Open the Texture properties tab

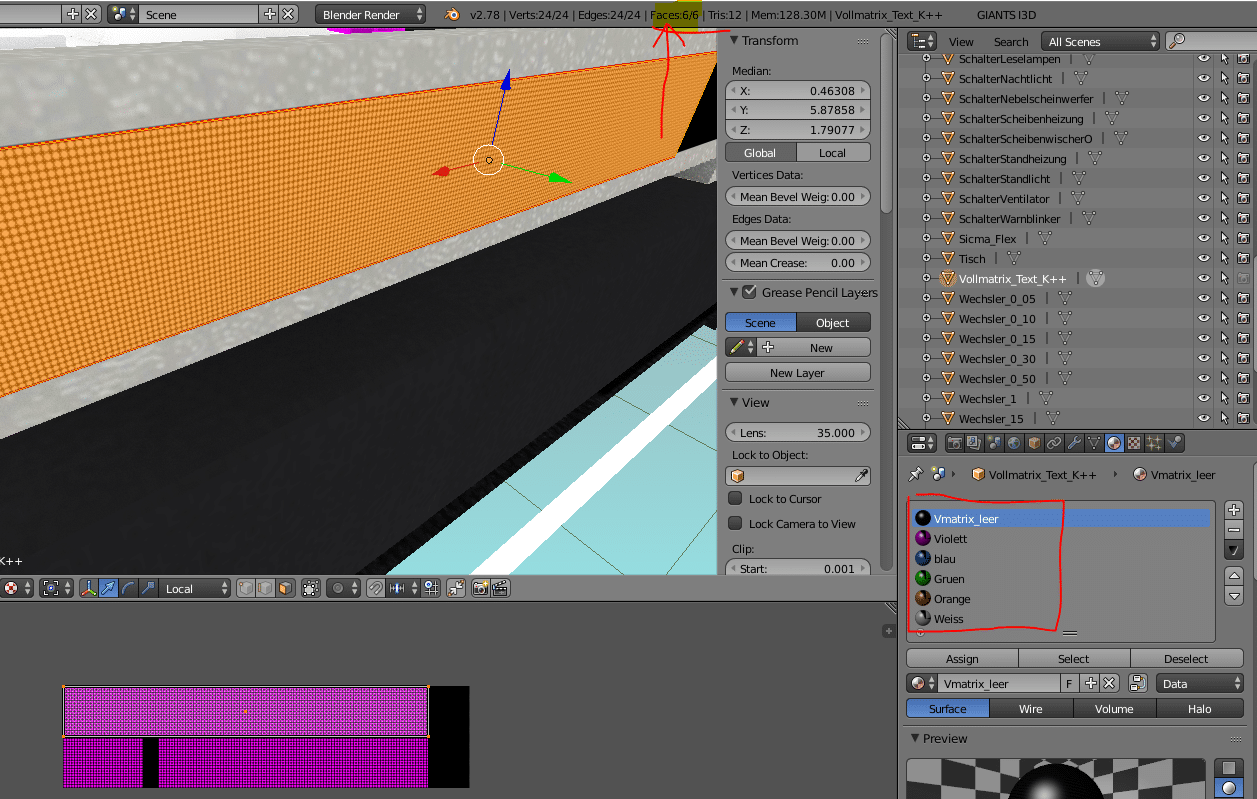point(1134,443)
